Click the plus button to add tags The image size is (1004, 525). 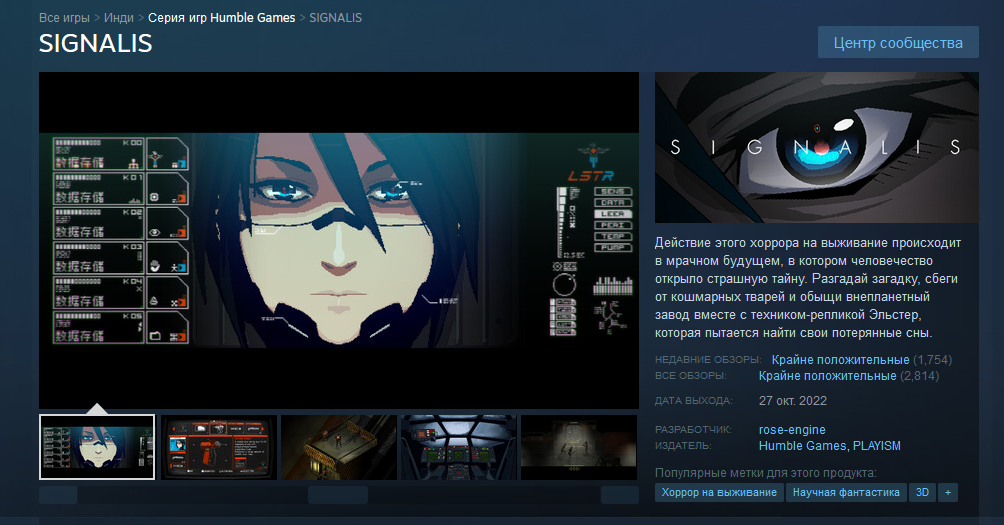point(948,492)
